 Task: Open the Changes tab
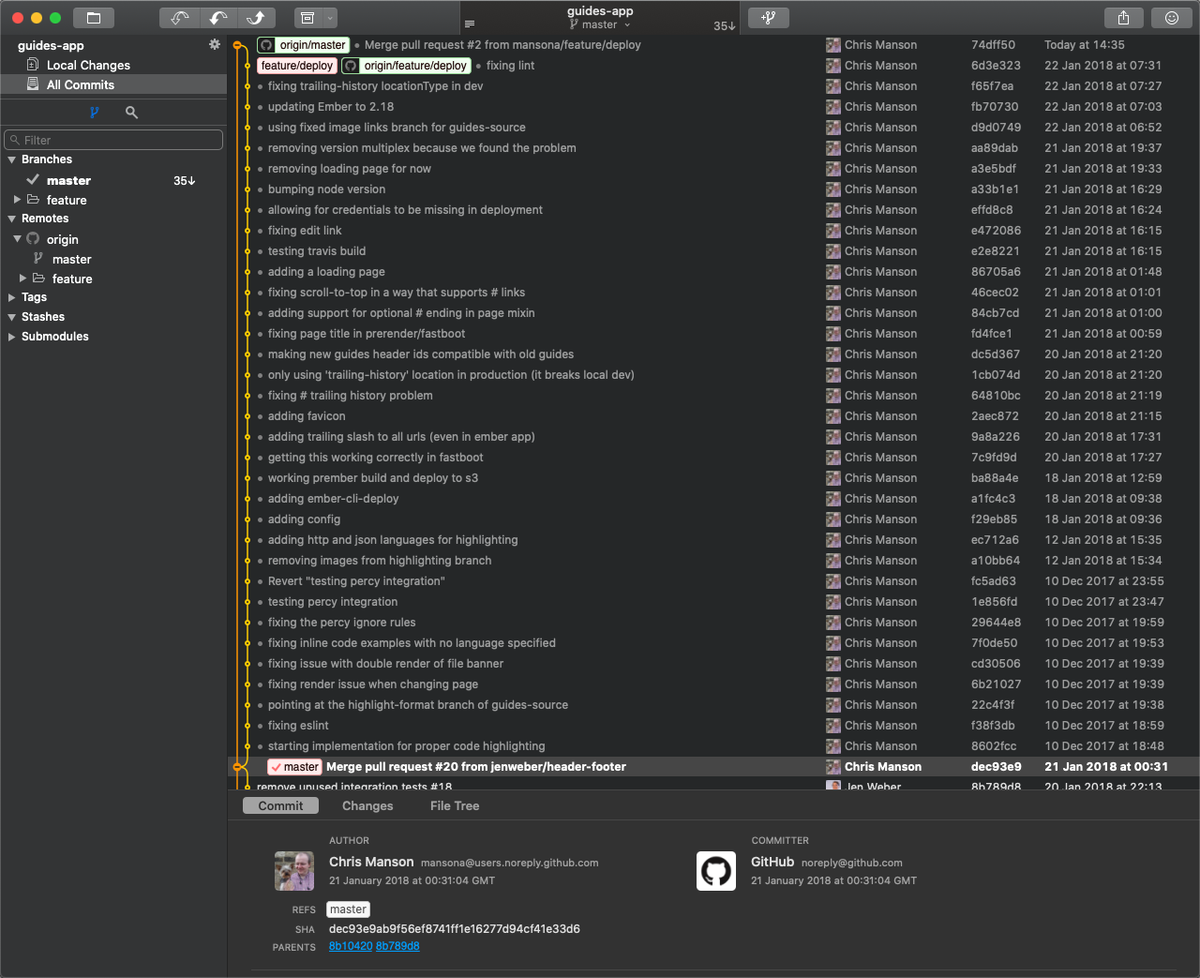tap(367, 806)
